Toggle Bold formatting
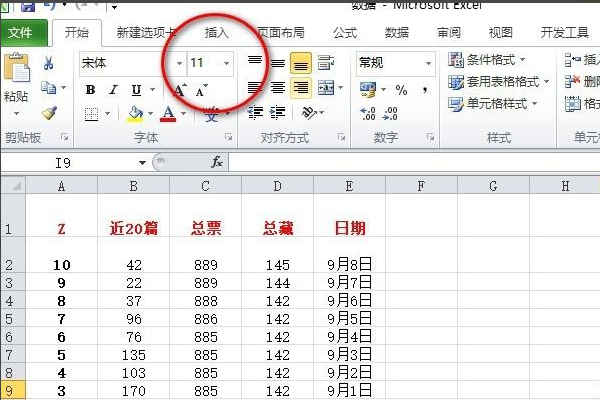This screenshot has width=600, height=400. click(x=91, y=90)
